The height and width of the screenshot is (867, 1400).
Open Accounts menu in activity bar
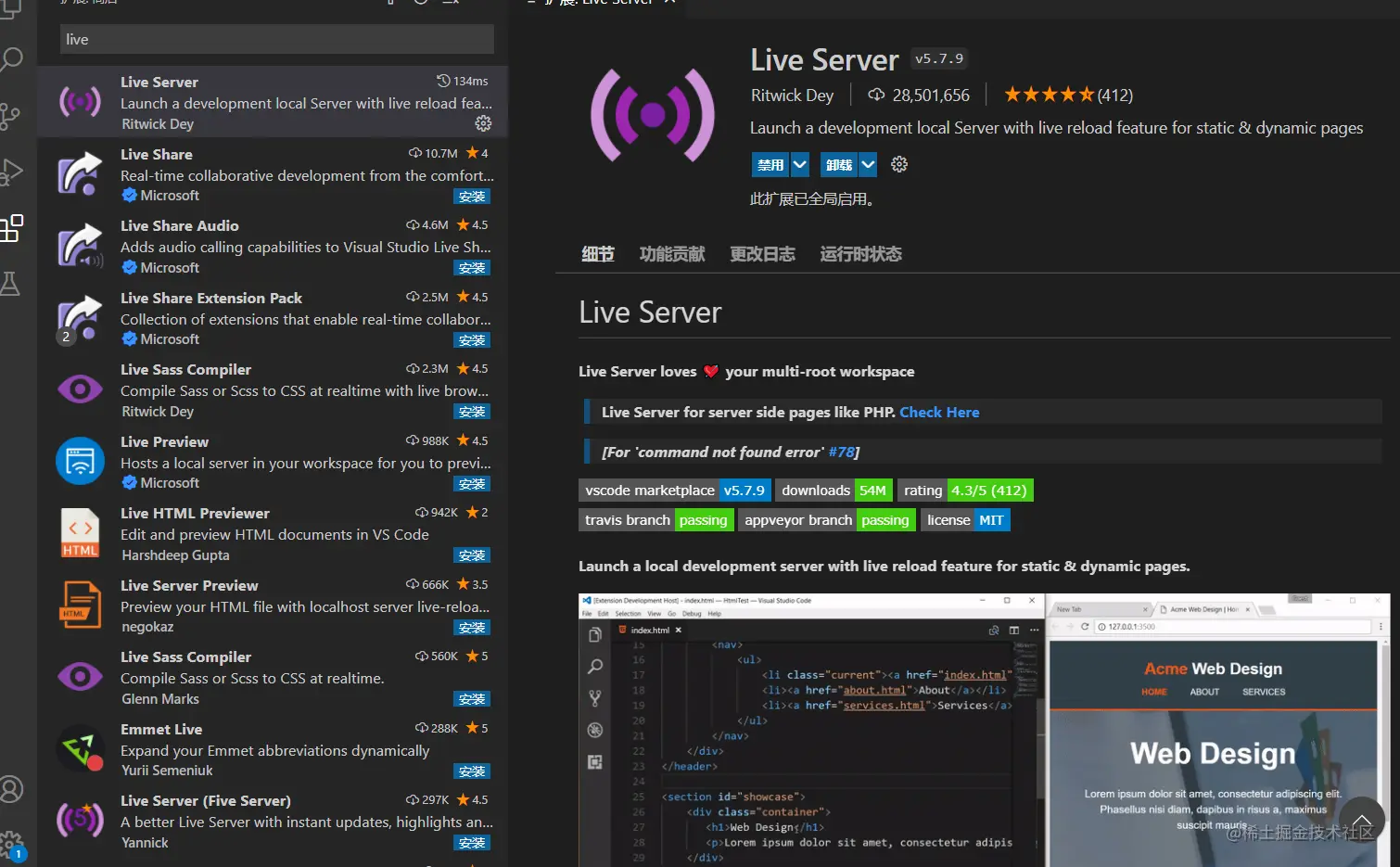click(11, 789)
